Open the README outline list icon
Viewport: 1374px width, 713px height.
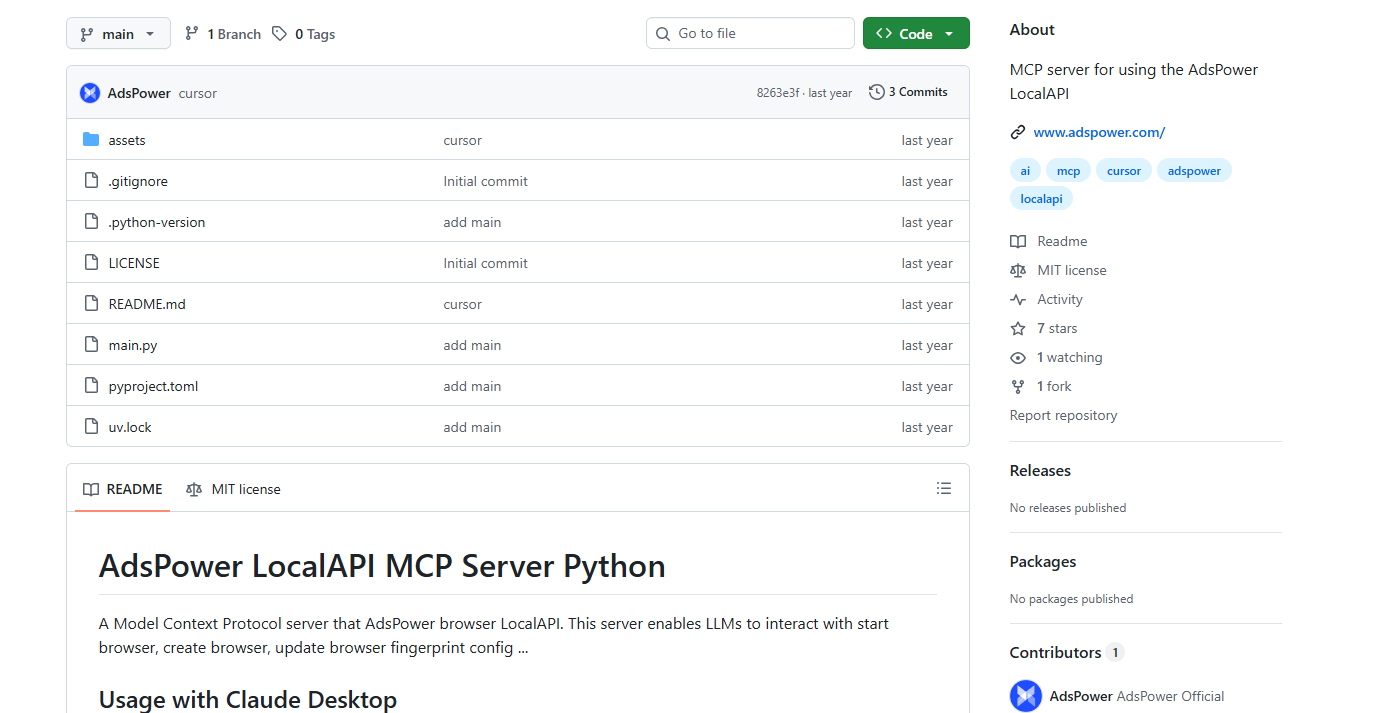(x=944, y=488)
